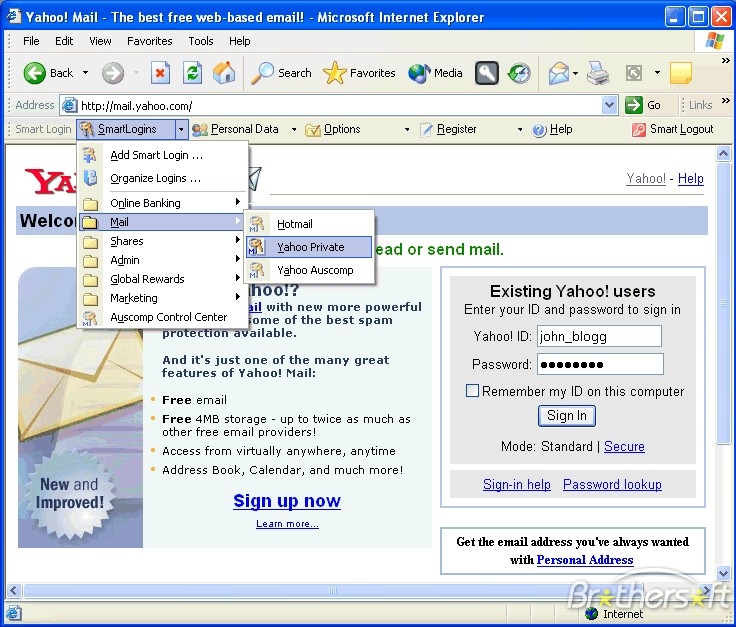Click the Options folder icon
Viewport: 736px width, 627px height.
point(312,130)
